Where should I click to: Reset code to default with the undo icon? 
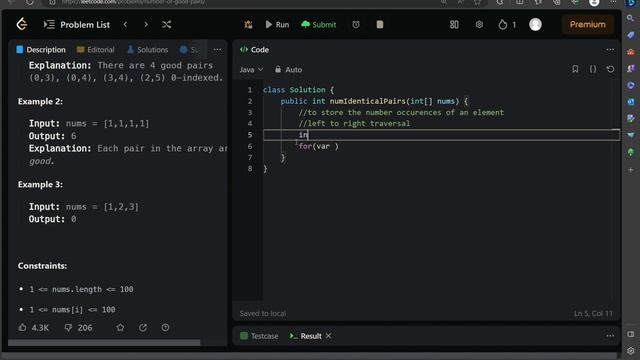(610, 69)
